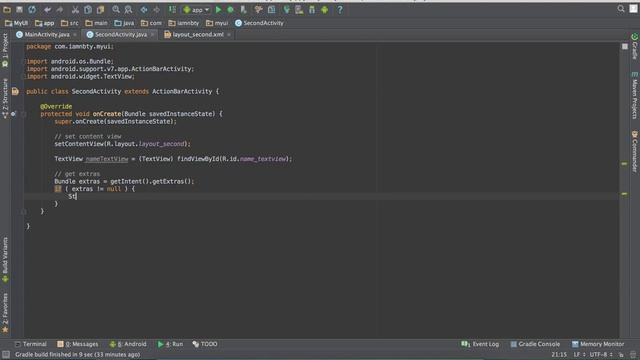Open the Run tool window

tap(170, 344)
